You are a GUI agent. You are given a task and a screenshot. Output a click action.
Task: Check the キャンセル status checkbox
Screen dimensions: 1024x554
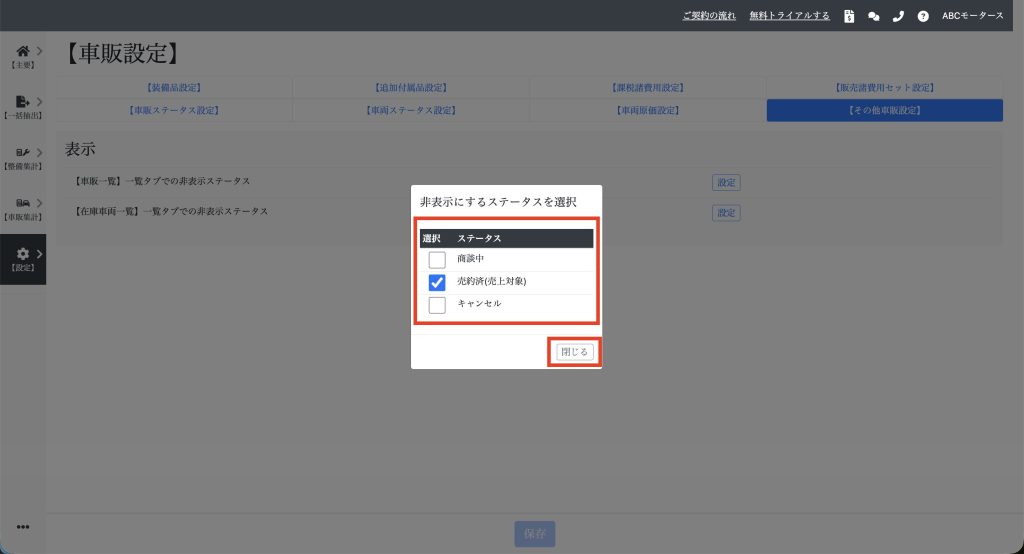coord(437,305)
